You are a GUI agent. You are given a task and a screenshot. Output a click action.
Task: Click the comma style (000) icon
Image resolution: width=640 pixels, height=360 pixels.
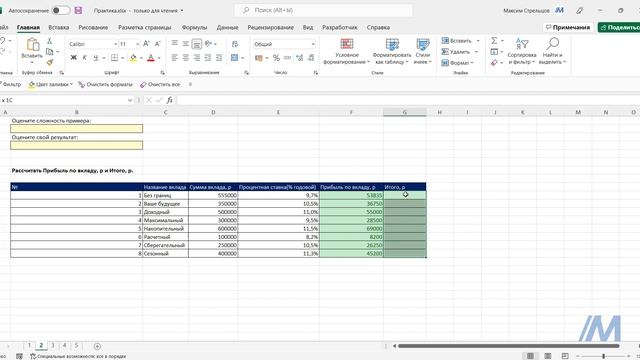pyautogui.click(x=288, y=58)
